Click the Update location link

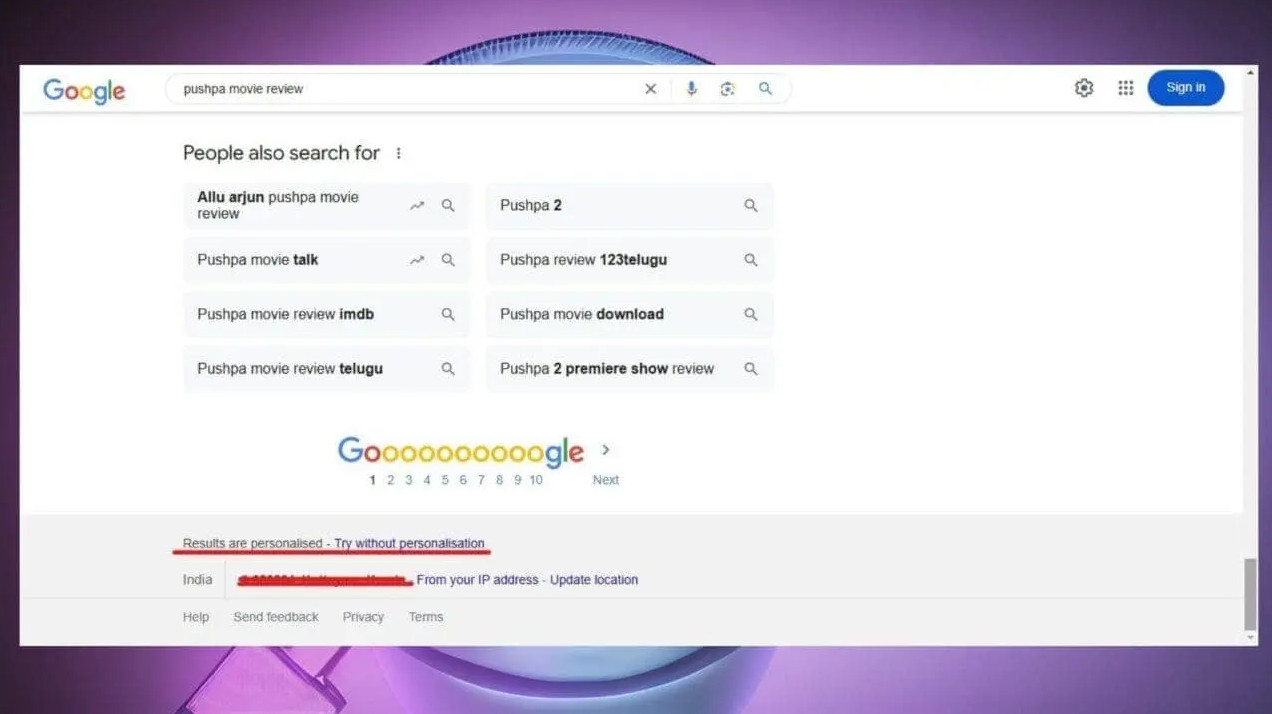coord(594,580)
